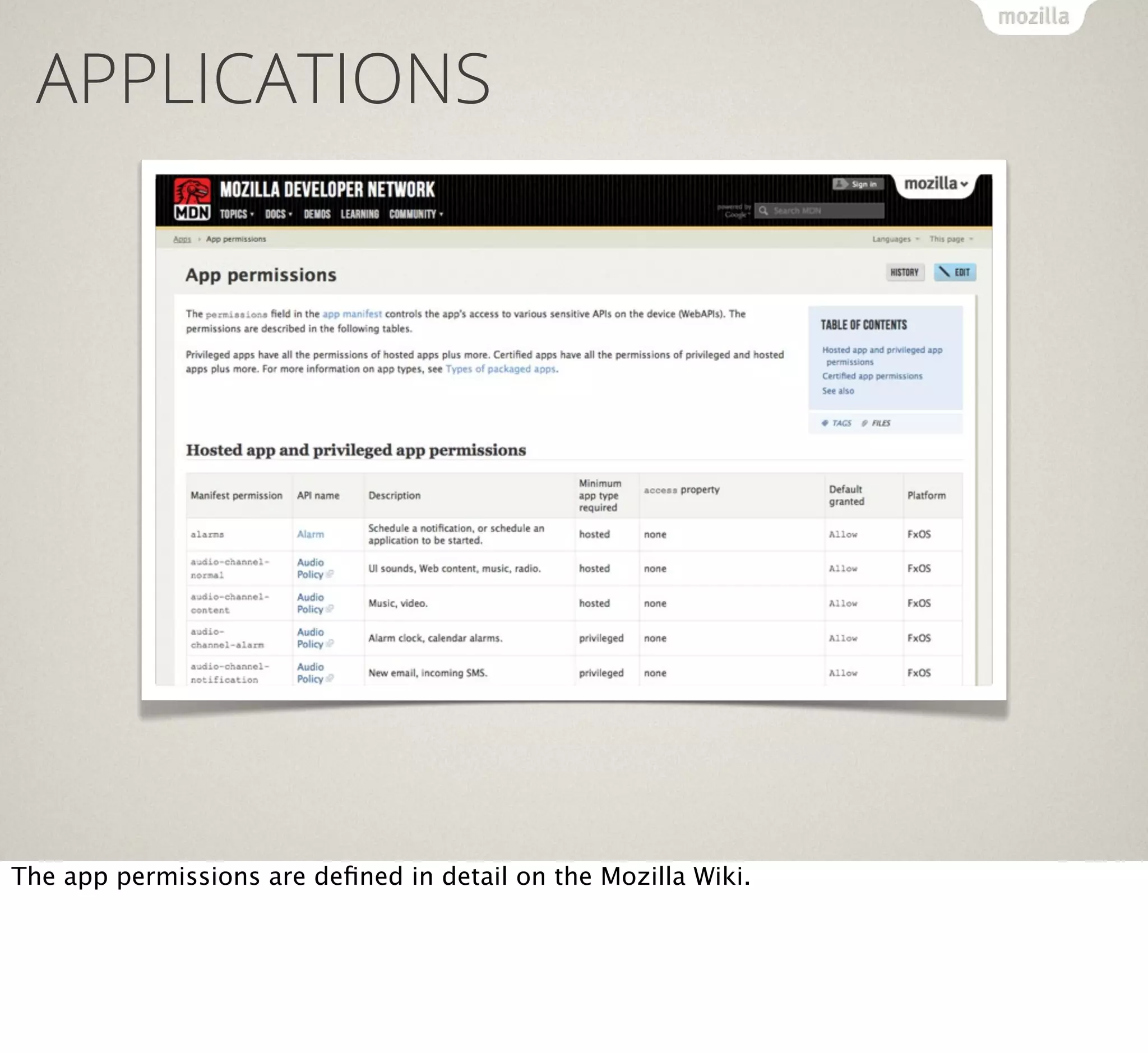The image size is (1148, 1053).
Task: Click the Sign in persona icon
Action: point(841,183)
